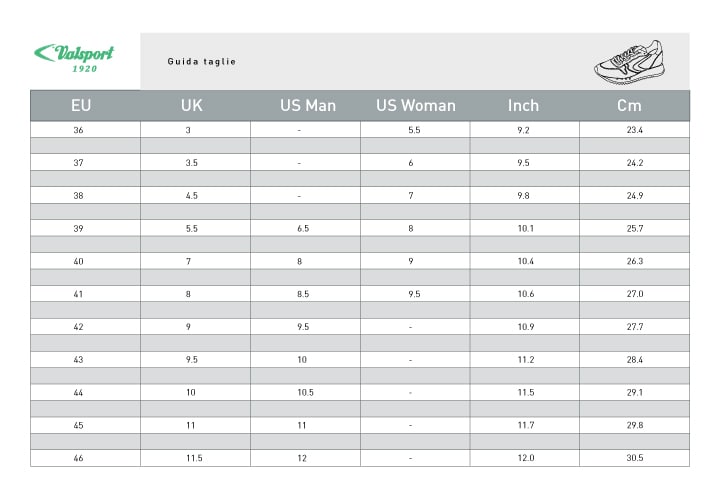Select the 23.4 Cm value cell
This screenshot has width=720, height=499.
[634, 130]
